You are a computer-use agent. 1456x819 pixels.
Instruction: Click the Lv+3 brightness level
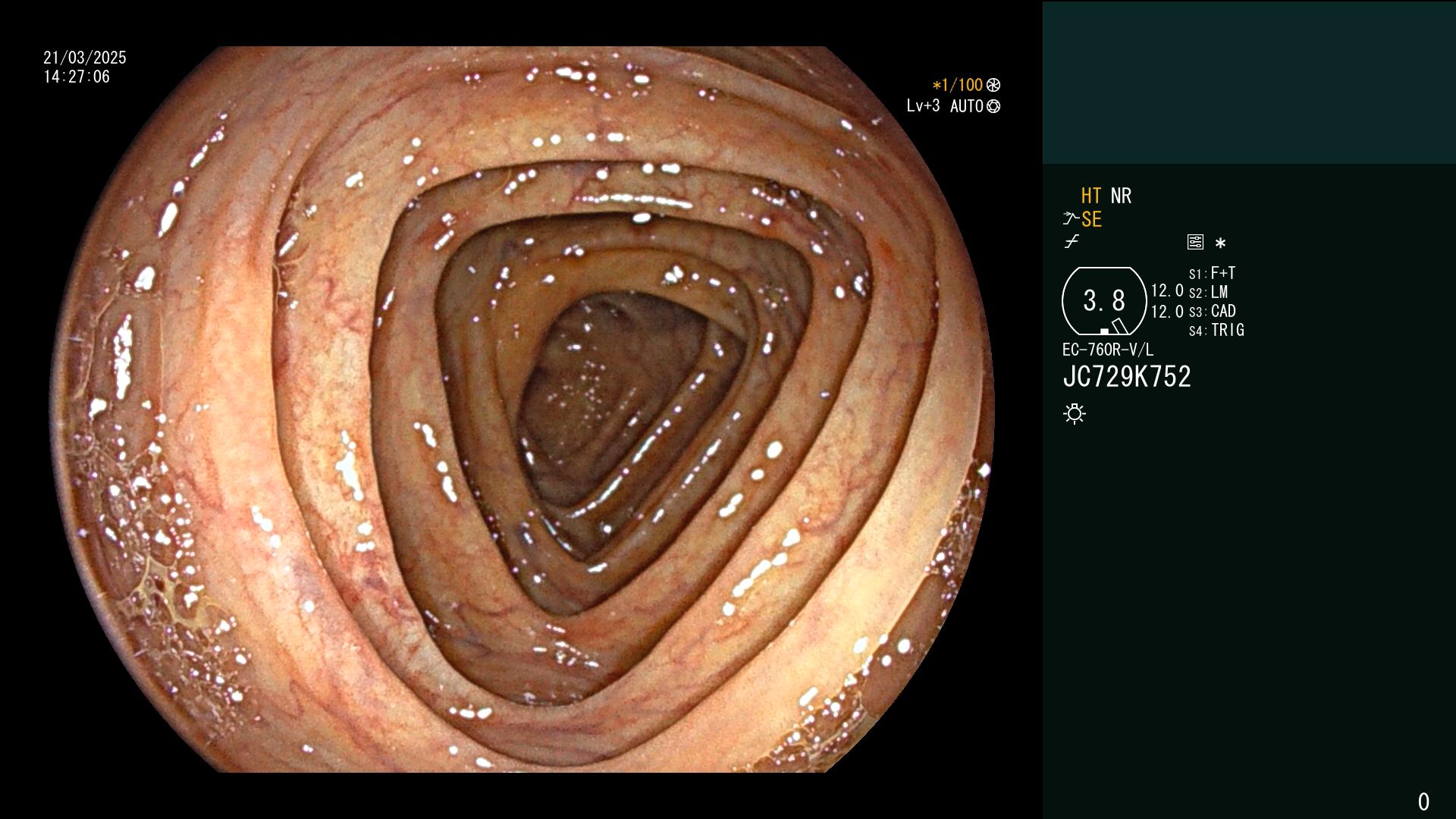pos(923,105)
